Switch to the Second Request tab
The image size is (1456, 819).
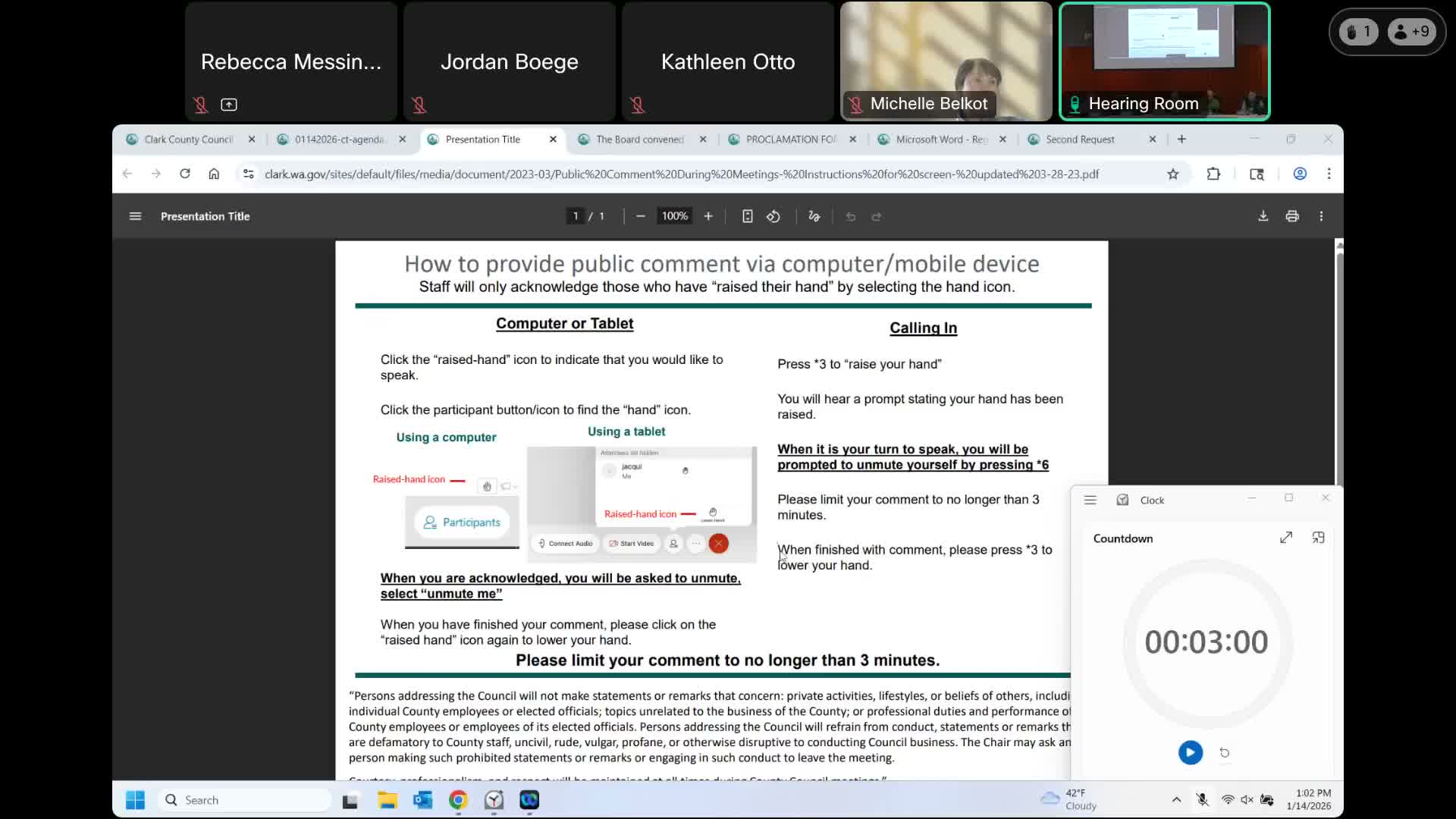click(x=1080, y=140)
